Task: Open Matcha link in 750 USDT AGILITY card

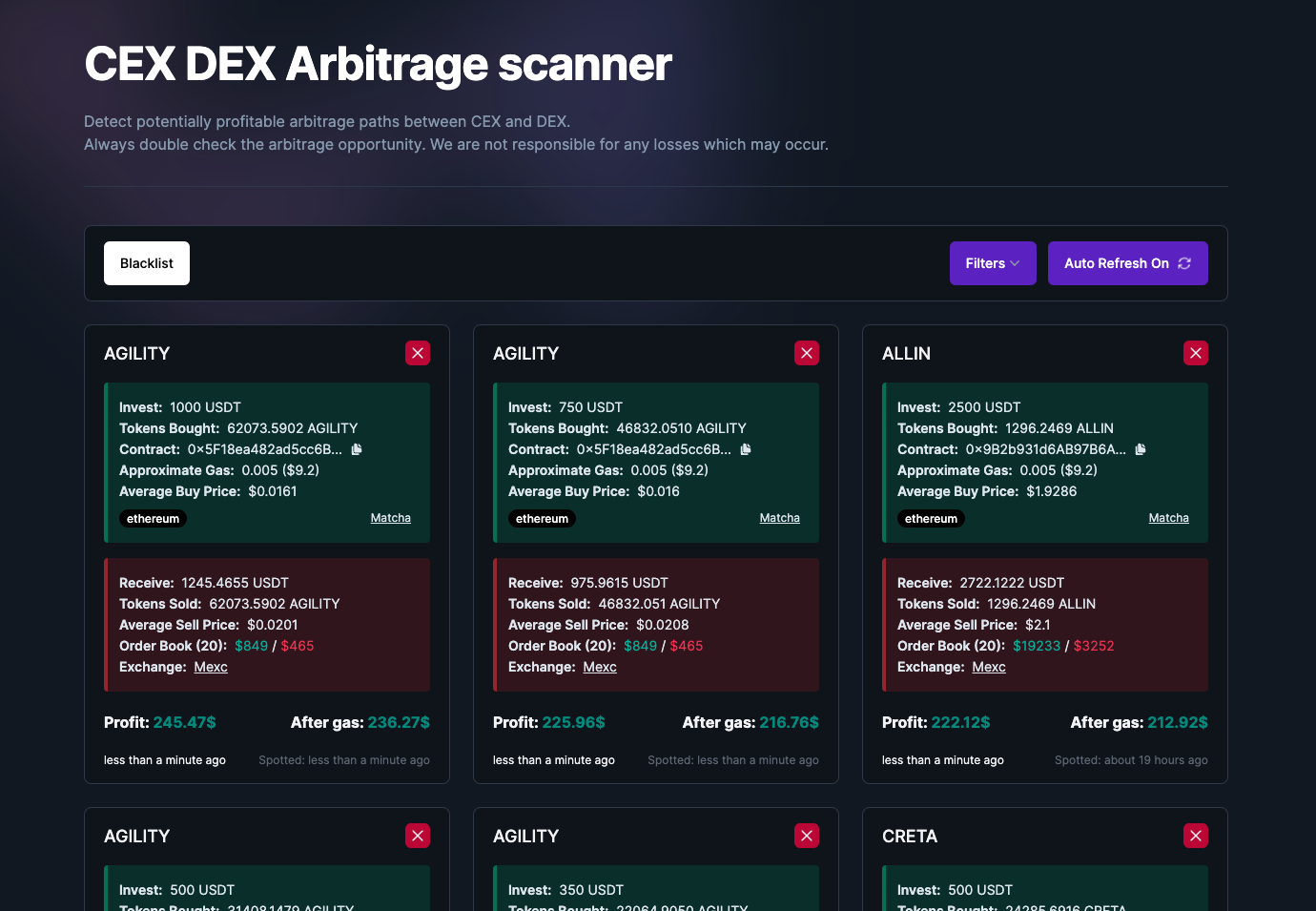Action: pyautogui.click(x=779, y=518)
